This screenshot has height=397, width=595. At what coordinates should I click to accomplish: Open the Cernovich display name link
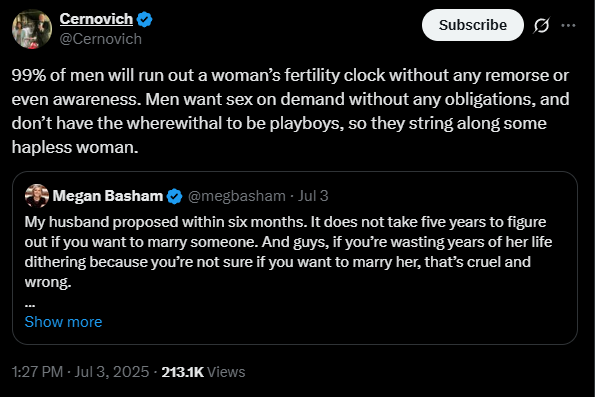(96, 19)
